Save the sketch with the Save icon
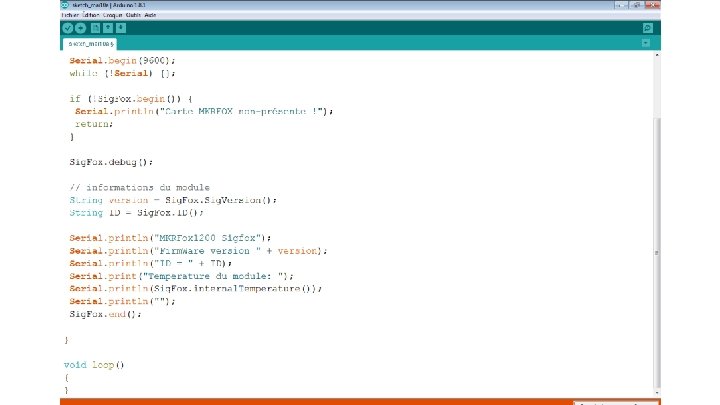The width and height of the screenshot is (720, 405). click(x=121, y=28)
